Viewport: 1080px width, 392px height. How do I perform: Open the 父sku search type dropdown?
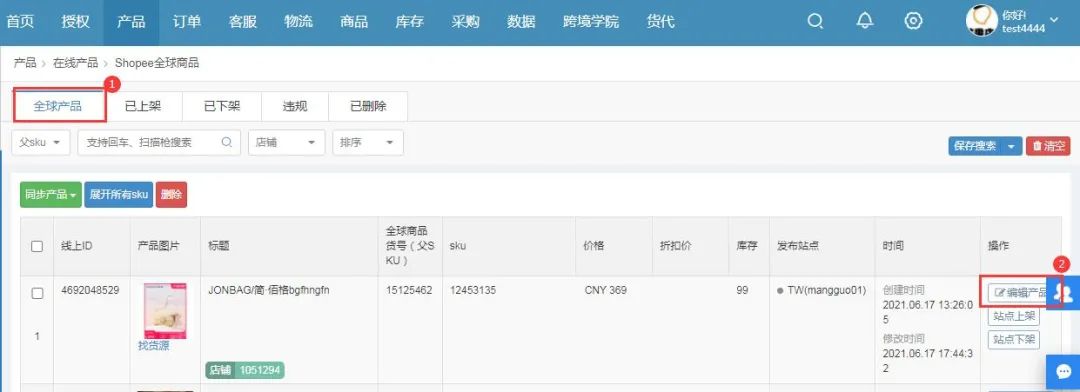[x=41, y=143]
